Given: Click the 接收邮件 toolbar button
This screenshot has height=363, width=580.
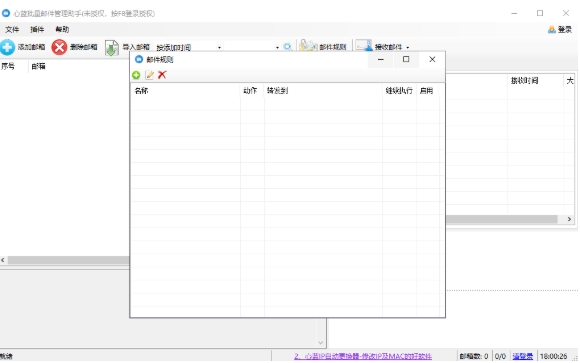Looking at the screenshot, I should click(378, 47).
